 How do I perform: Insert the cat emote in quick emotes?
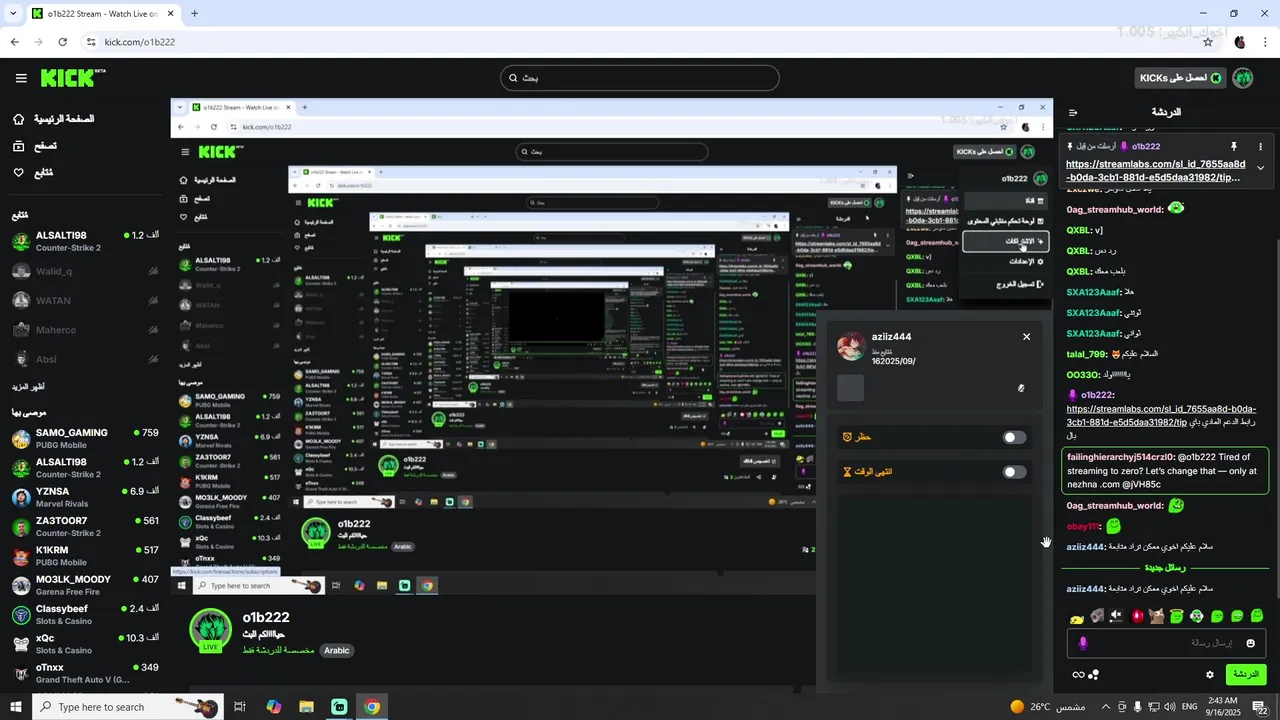pyautogui.click(x=1157, y=616)
